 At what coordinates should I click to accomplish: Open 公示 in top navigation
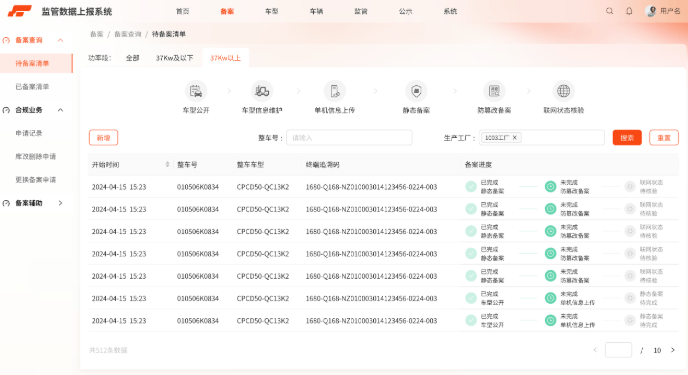405,11
